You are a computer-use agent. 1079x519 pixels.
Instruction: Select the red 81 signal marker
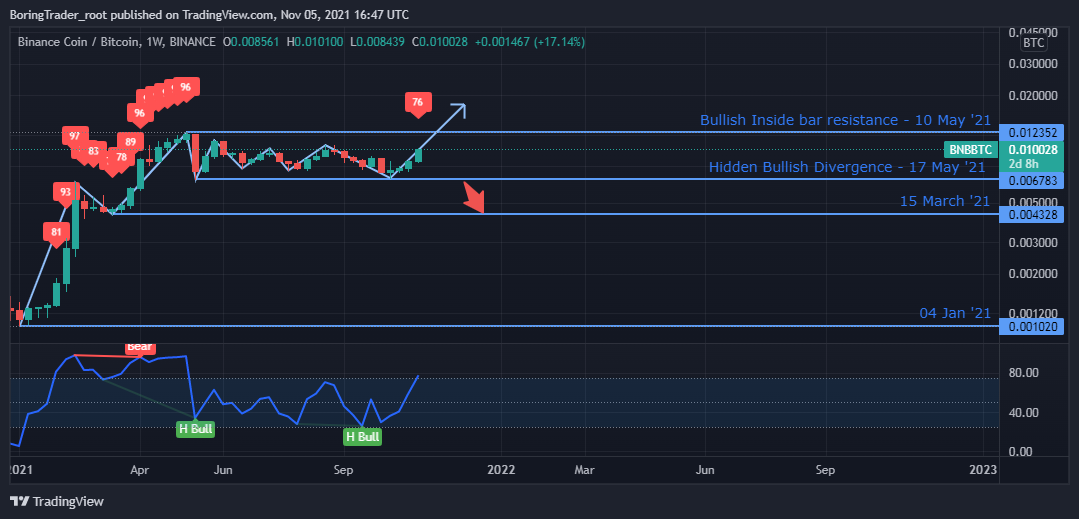click(x=57, y=232)
